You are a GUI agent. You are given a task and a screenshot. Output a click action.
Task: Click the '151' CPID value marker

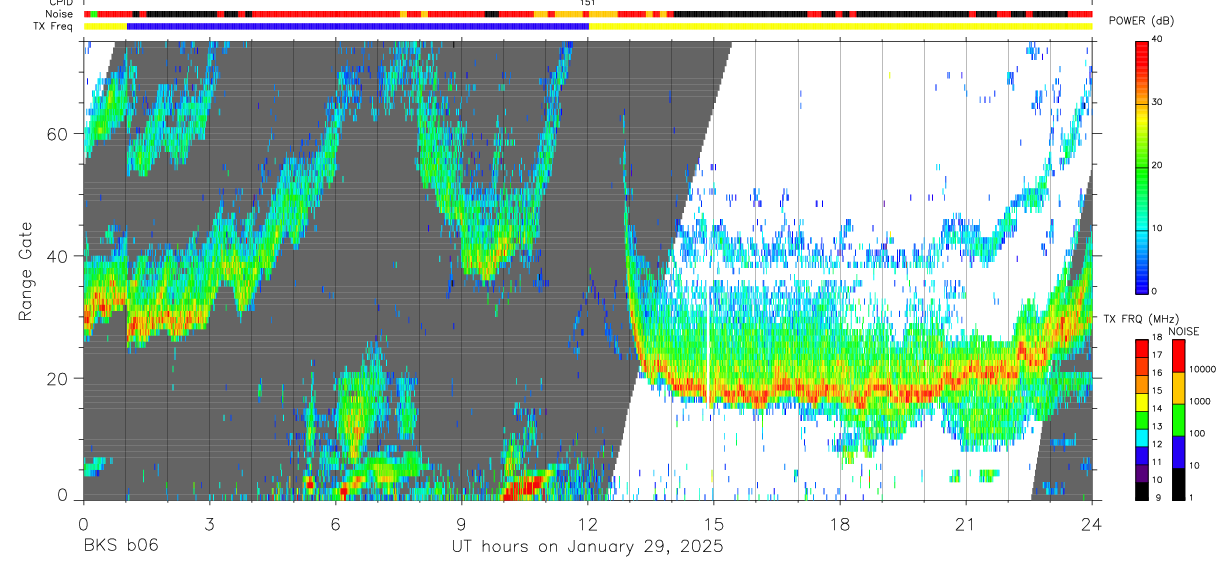pyautogui.click(x=588, y=3)
